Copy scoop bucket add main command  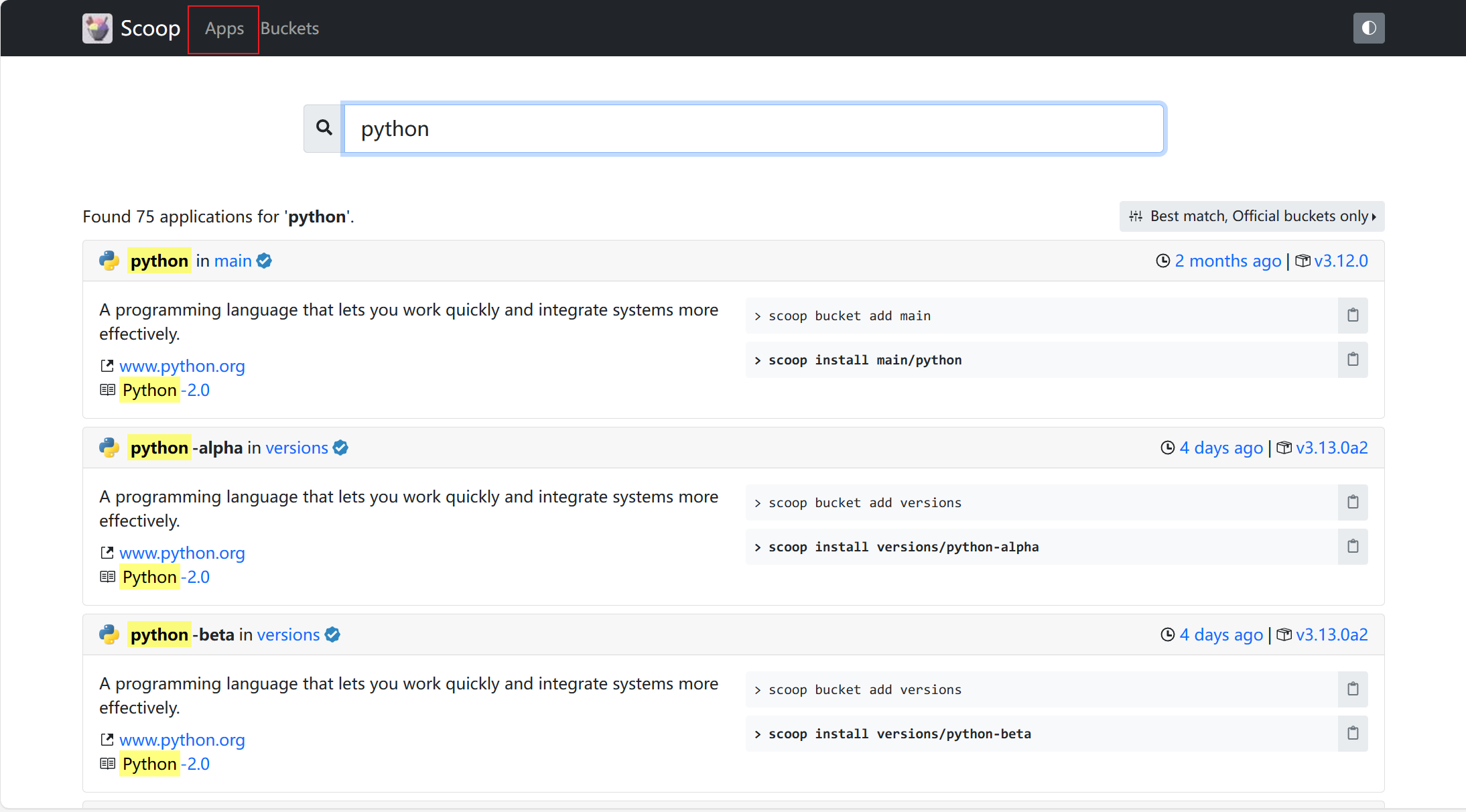point(1353,316)
